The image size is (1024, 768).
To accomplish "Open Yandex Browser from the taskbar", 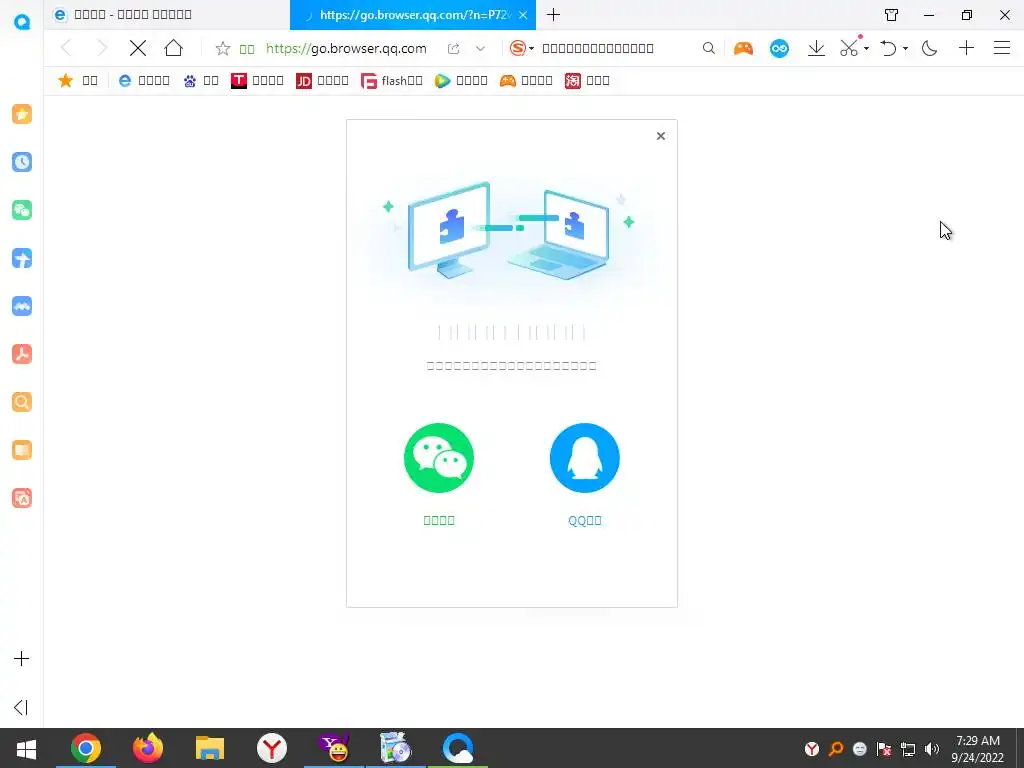I will point(272,748).
